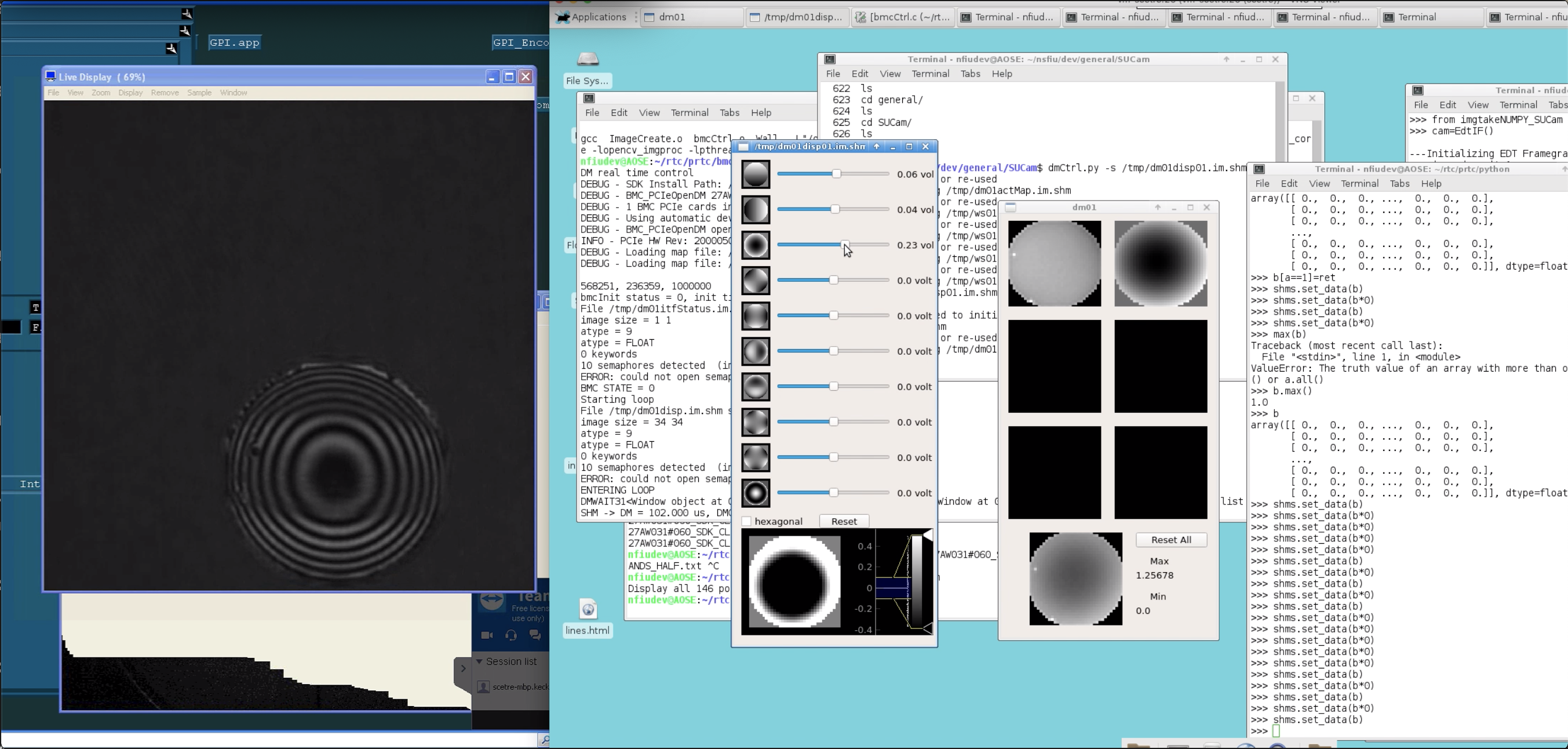Collapse the Session list section
Image resolution: width=1568 pixels, height=749 pixels.
[480, 661]
